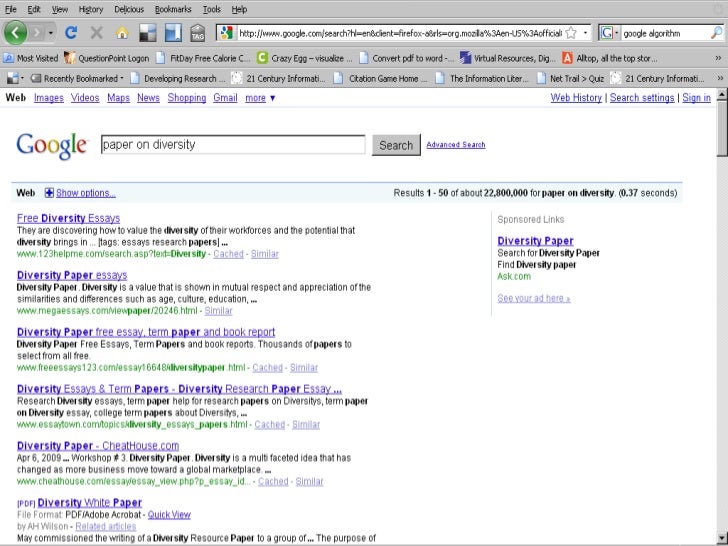Click the scrollbar down arrow

pyautogui.click(x=722, y=536)
